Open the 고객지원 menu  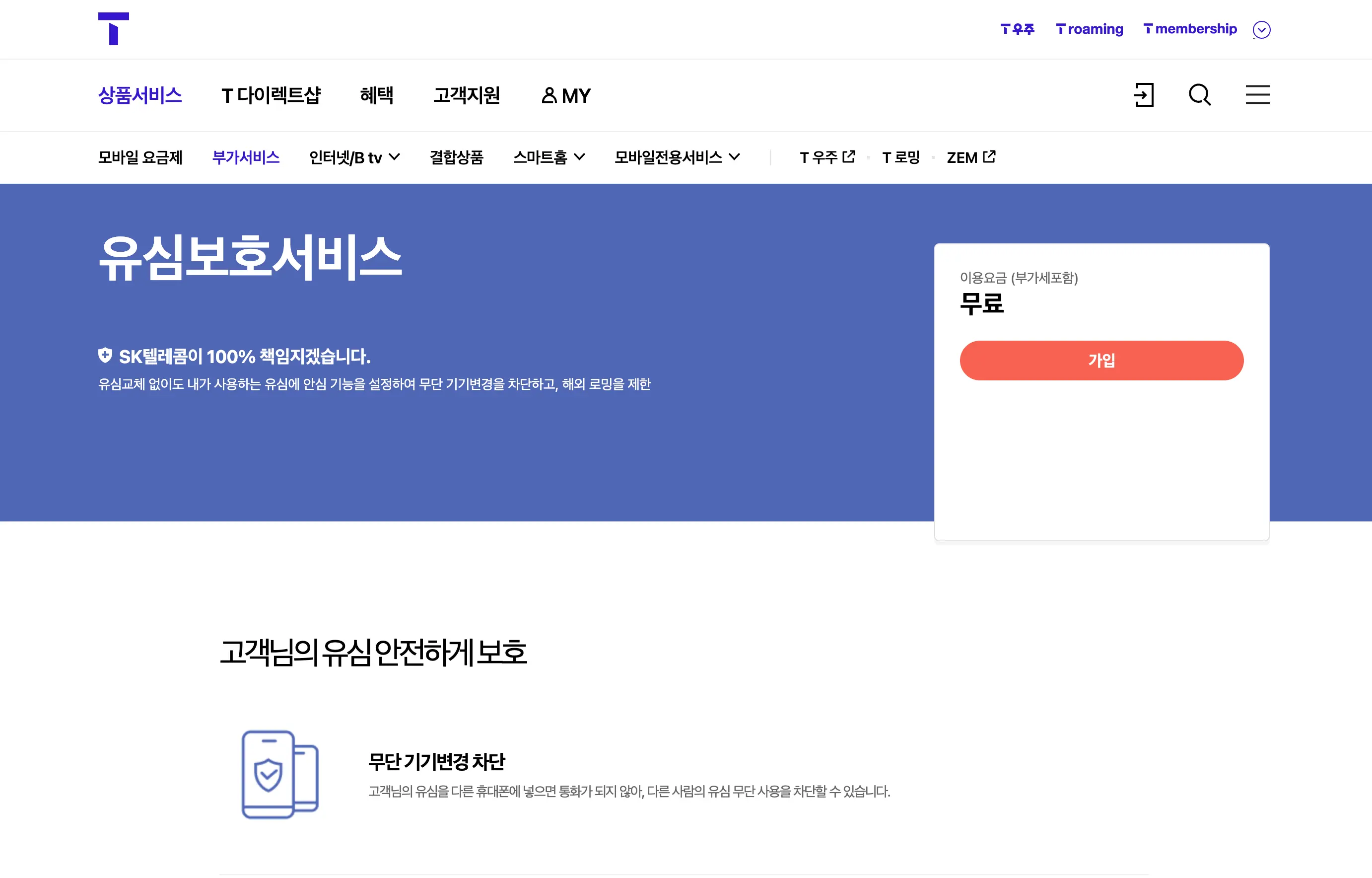[466, 95]
